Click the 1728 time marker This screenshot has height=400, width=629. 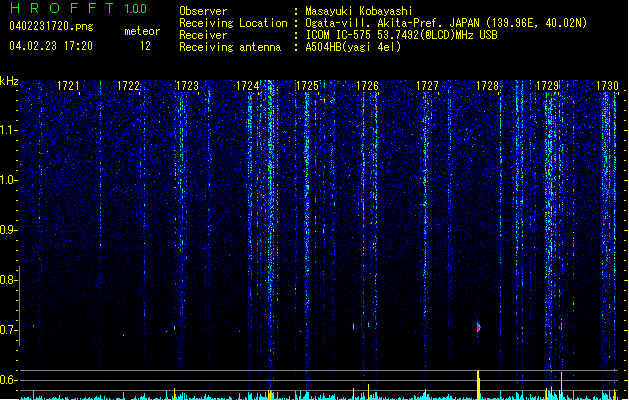pyautogui.click(x=487, y=86)
